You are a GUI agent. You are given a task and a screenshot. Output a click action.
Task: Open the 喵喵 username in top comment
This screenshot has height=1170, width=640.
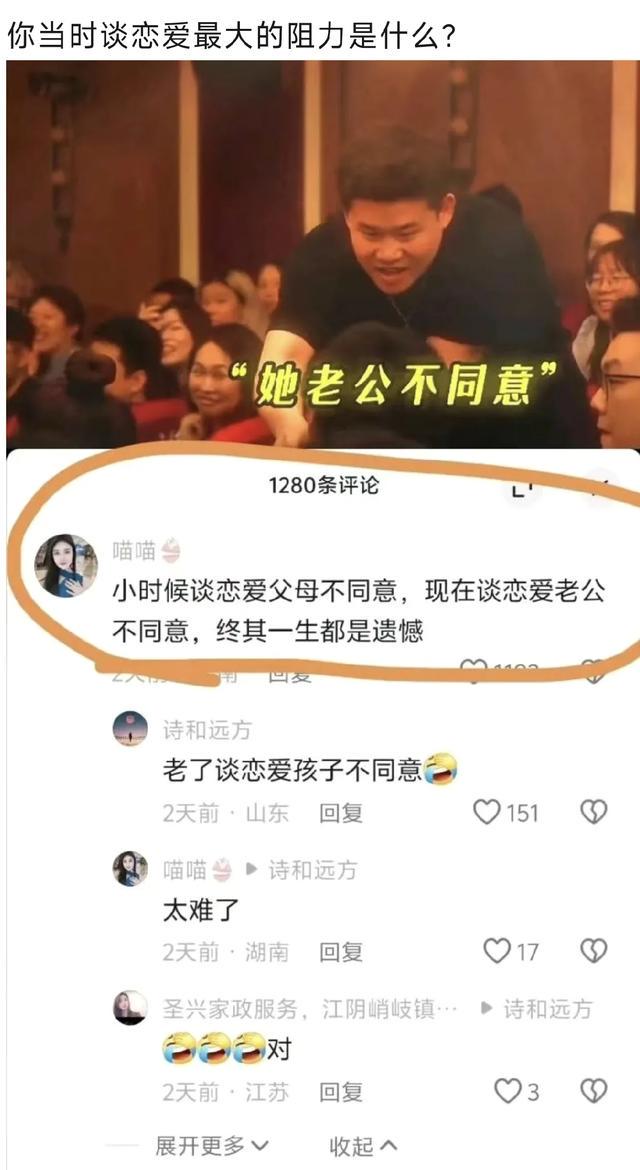pyautogui.click(x=134, y=551)
